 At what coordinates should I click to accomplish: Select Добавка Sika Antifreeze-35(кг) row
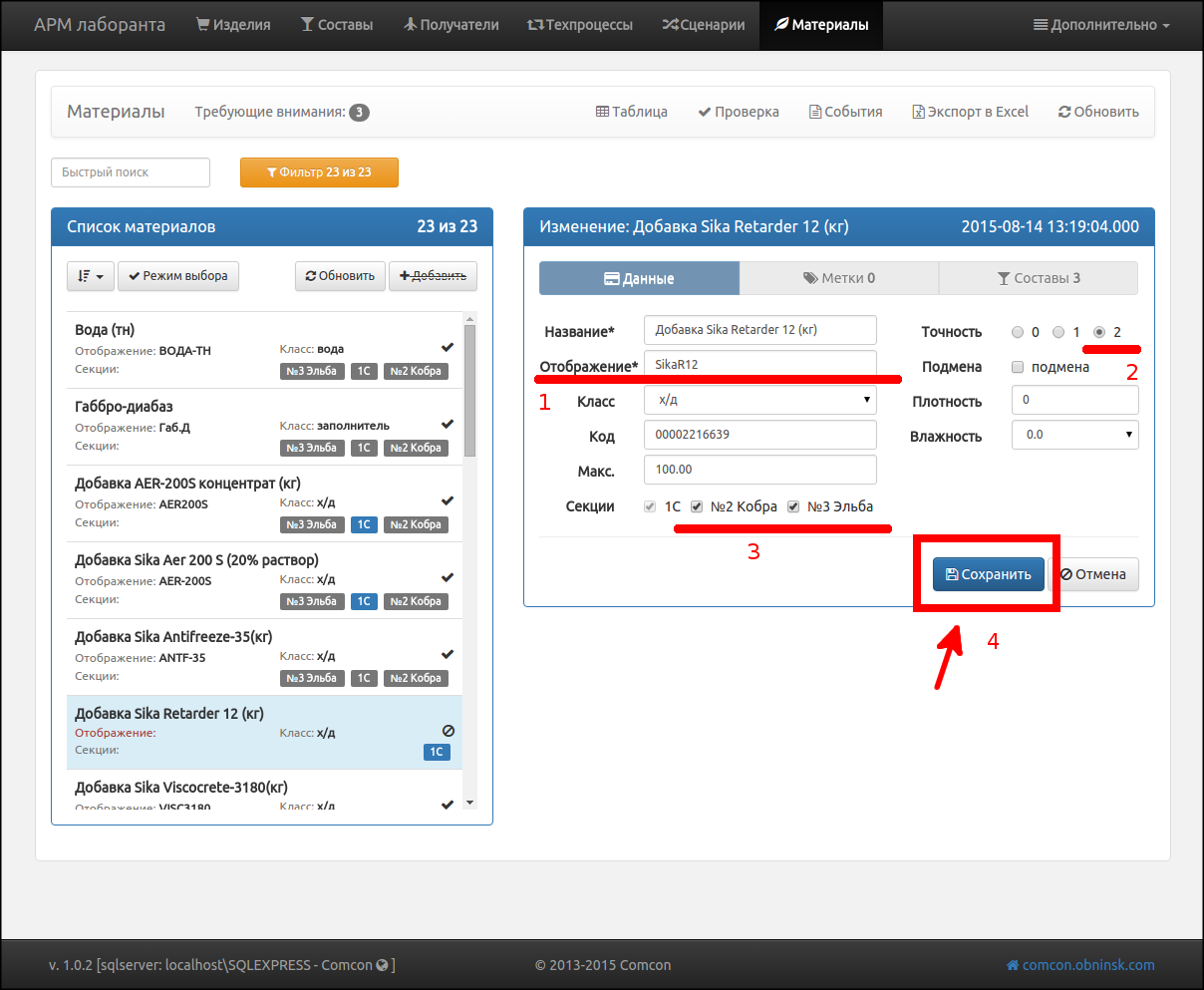click(x=263, y=657)
